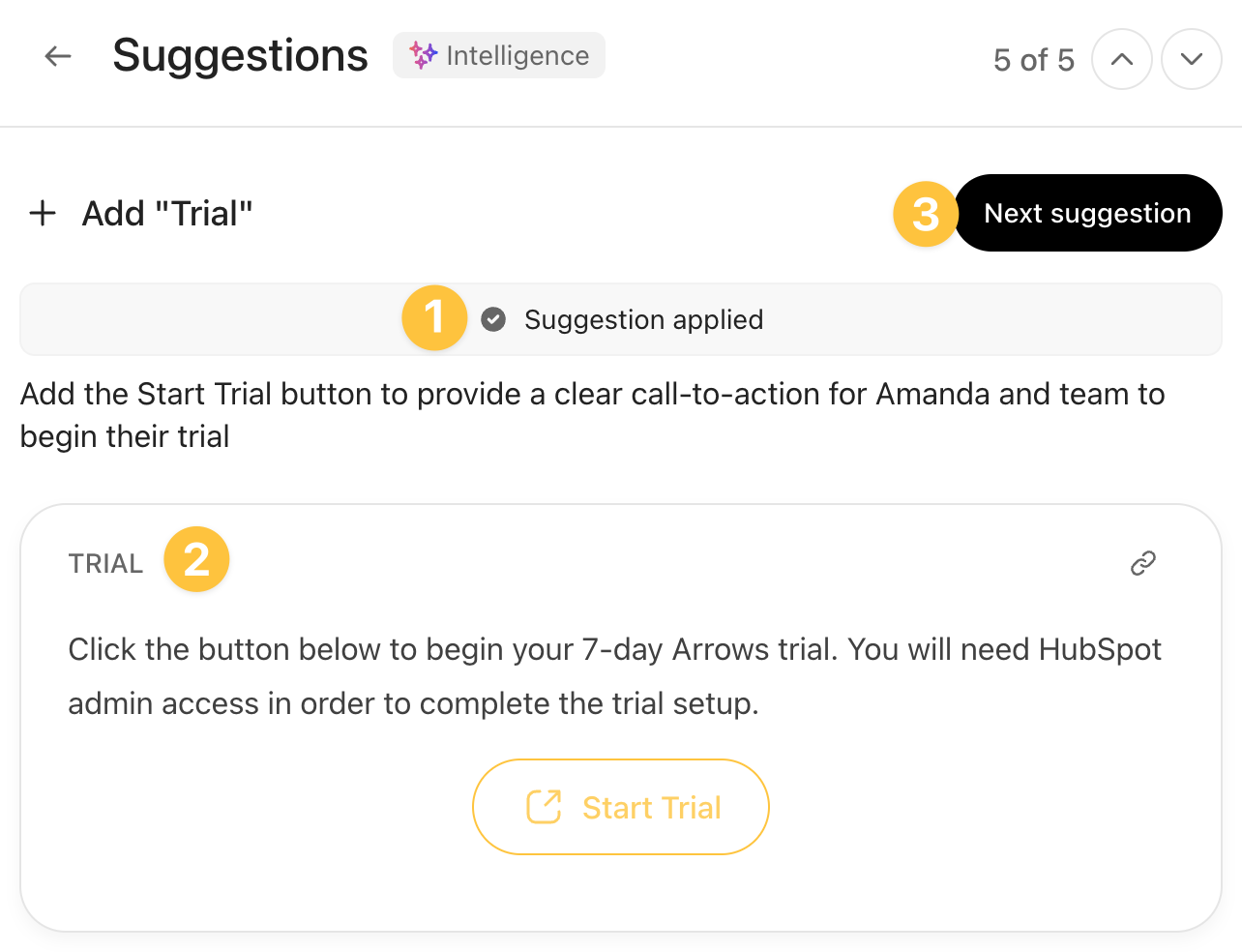
Task: Click the Suggestion applied status text
Action: [x=643, y=319]
